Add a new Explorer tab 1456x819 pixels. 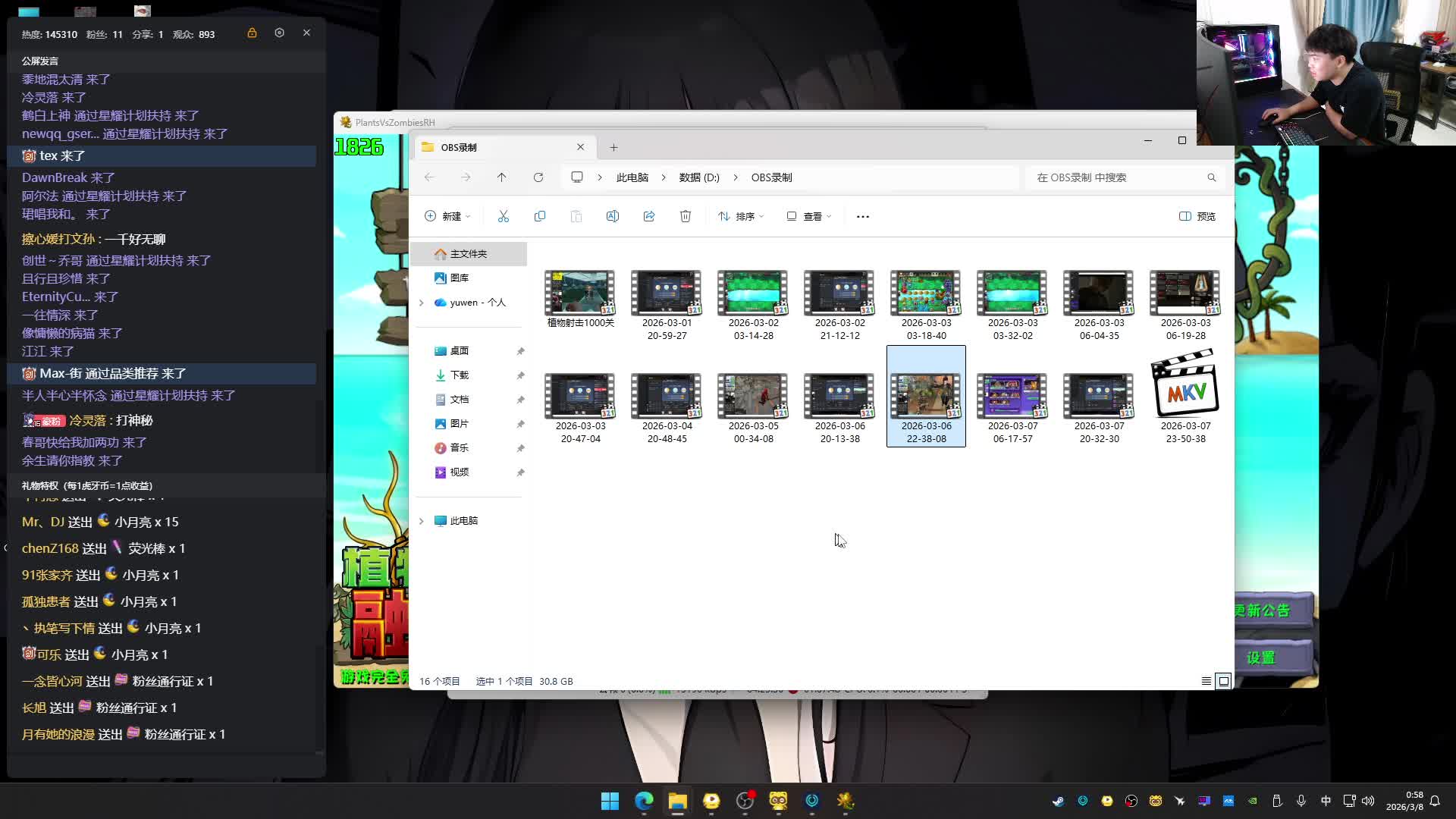click(613, 147)
